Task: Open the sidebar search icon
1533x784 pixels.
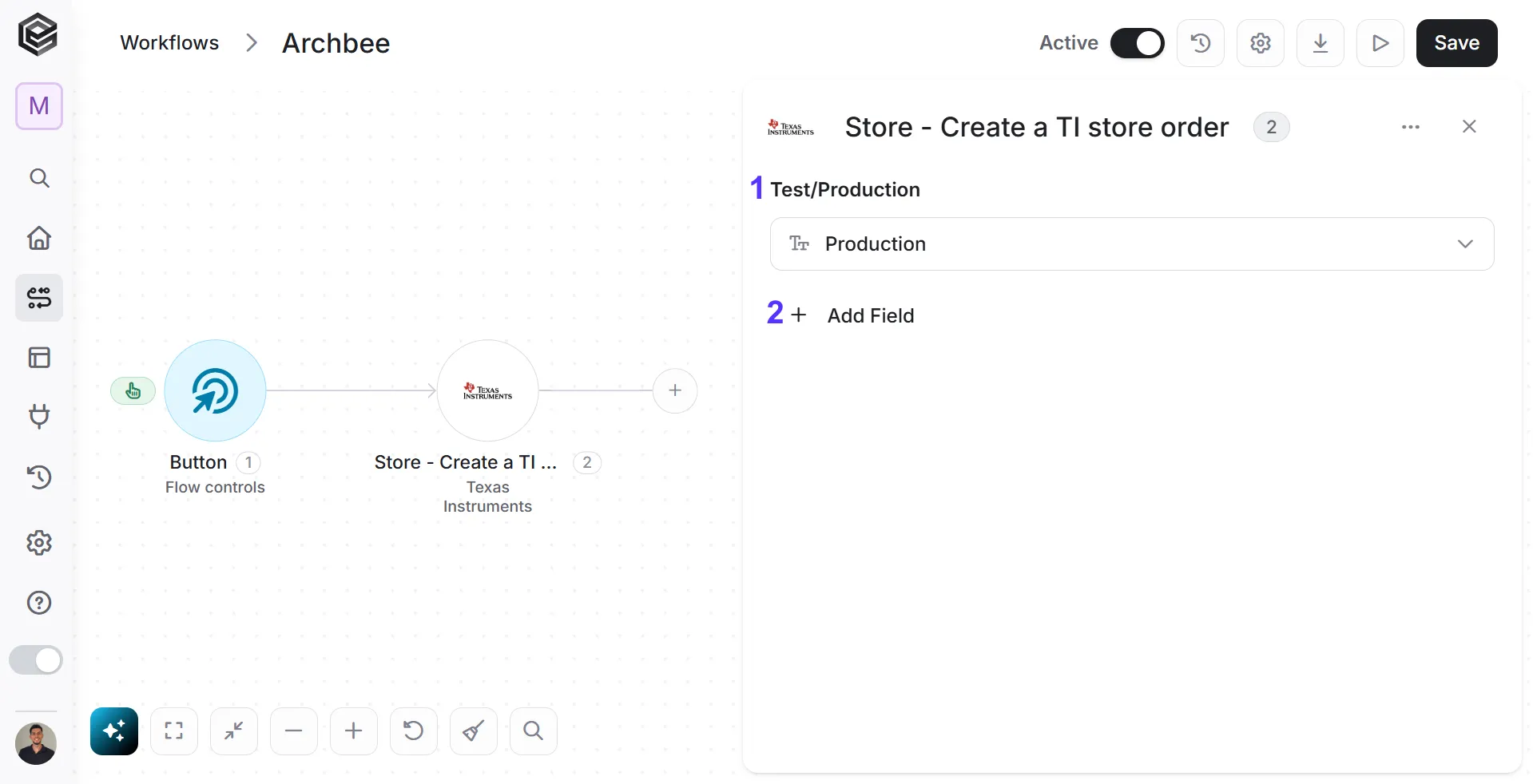Action: click(39, 178)
